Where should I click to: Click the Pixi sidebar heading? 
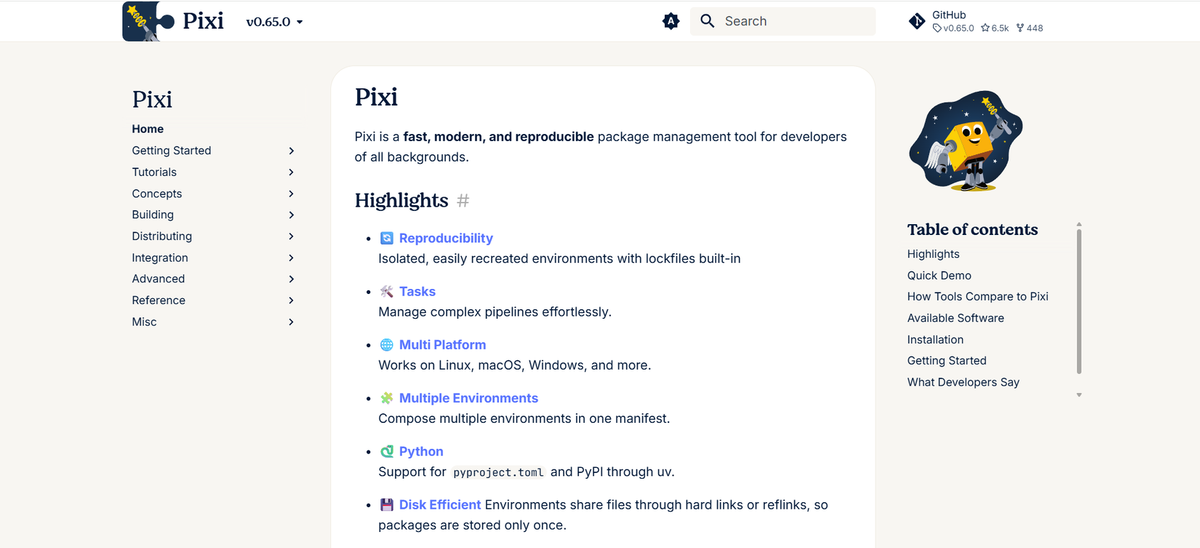pos(152,99)
